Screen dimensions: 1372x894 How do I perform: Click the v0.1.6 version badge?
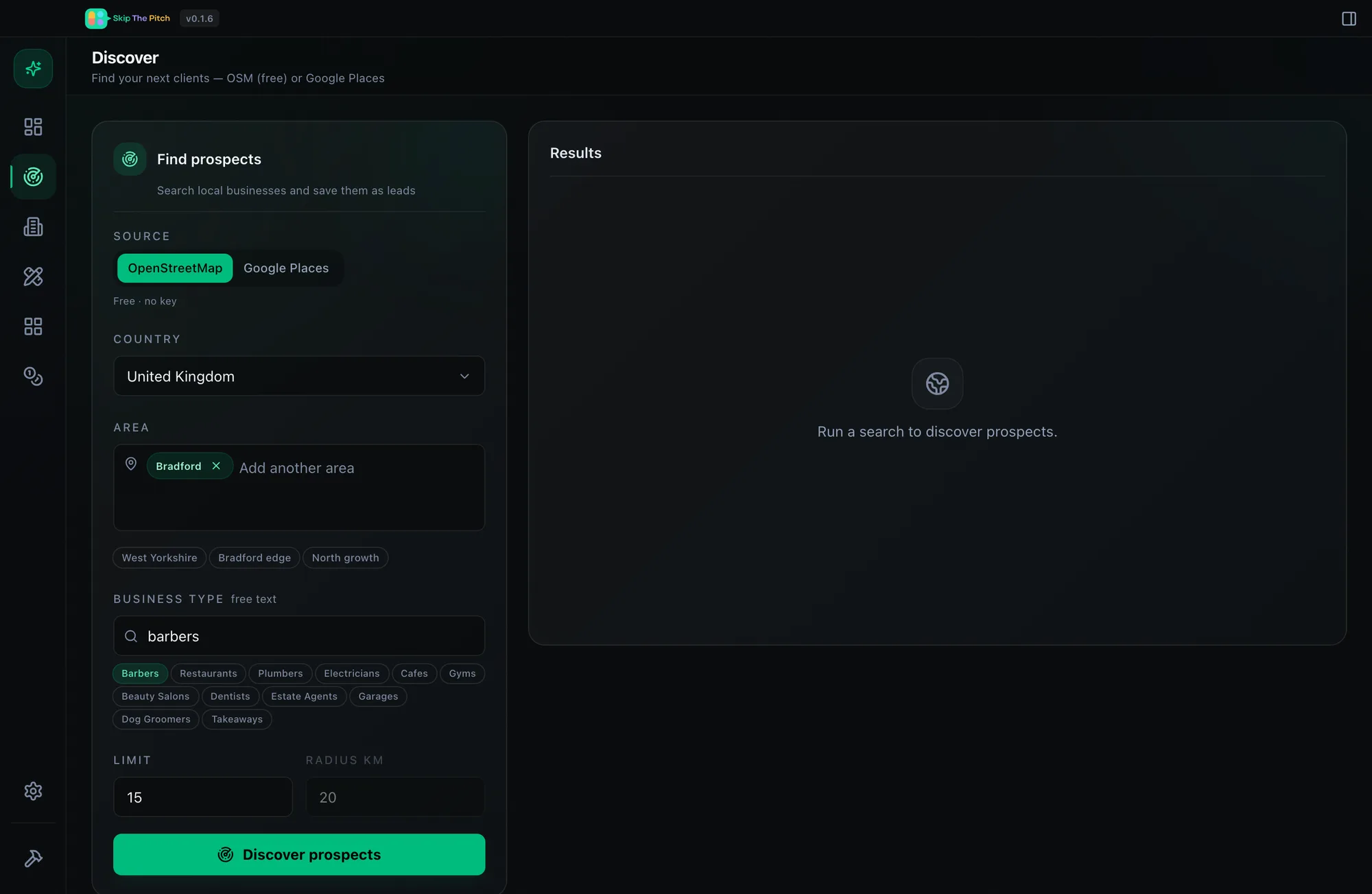coord(200,19)
